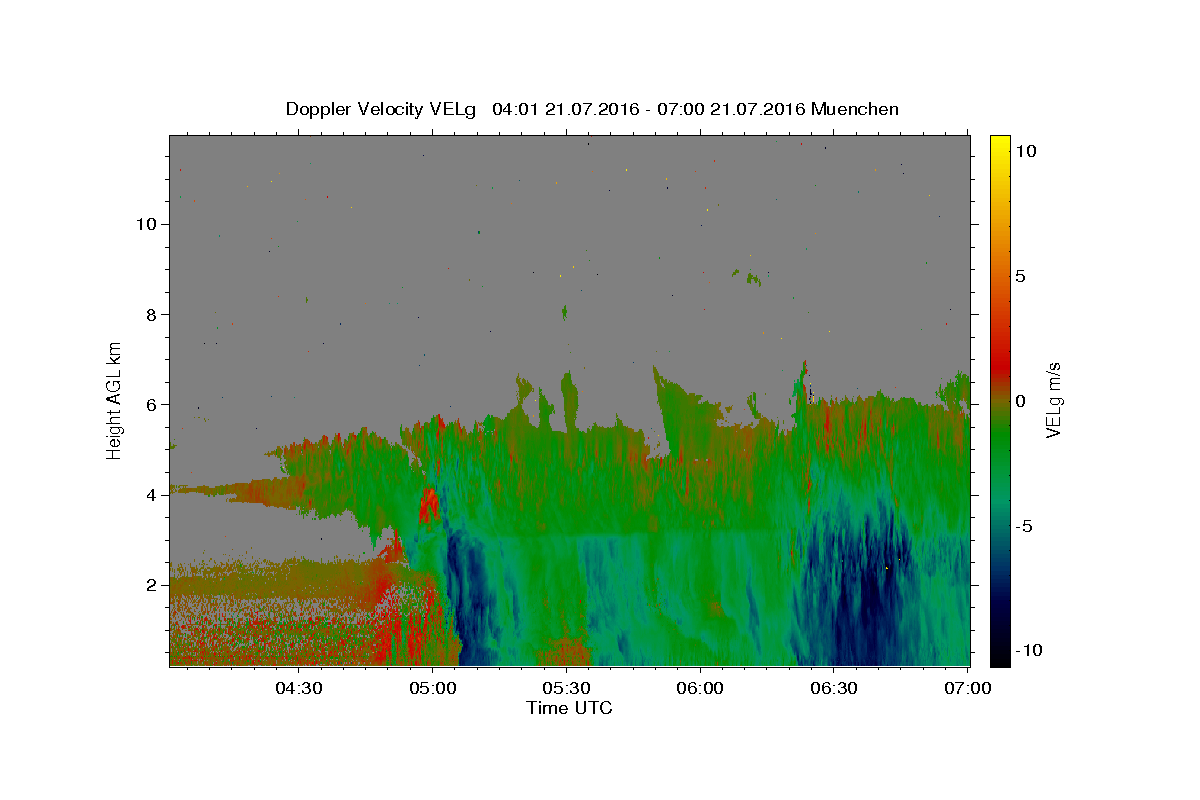Click the height tick label 6

tap(152, 405)
